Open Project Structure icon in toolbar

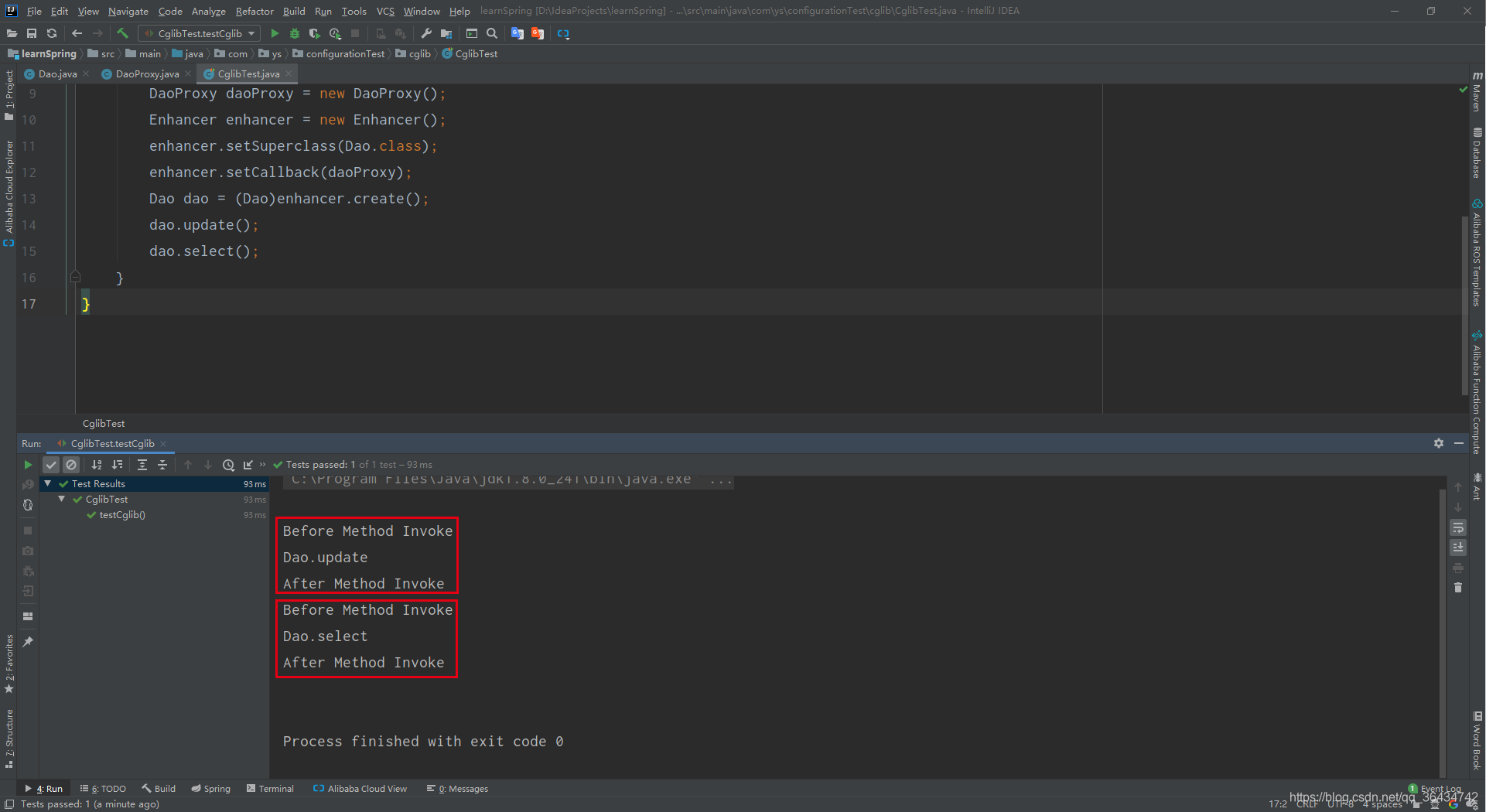pos(446,33)
